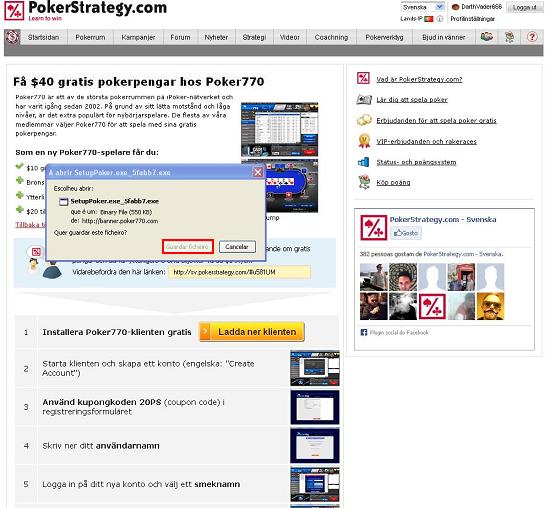Open the Nyheter menu item
Screen dimensions: 555x508
click(216, 37)
